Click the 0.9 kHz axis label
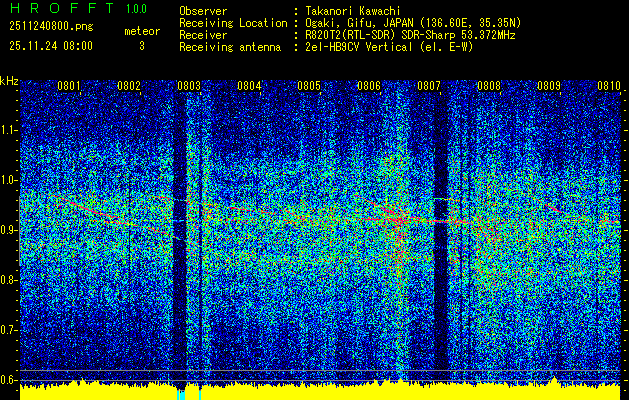The height and width of the screenshot is (400, 629). (8, 230)
